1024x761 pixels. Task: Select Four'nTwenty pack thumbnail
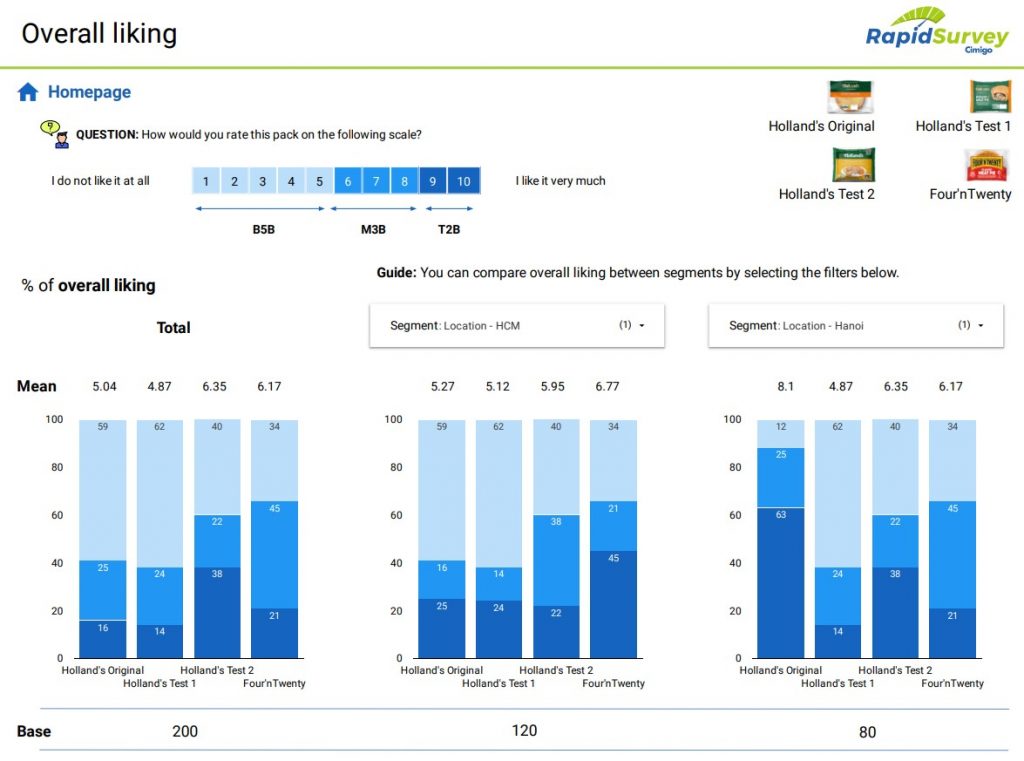point(987,165)
